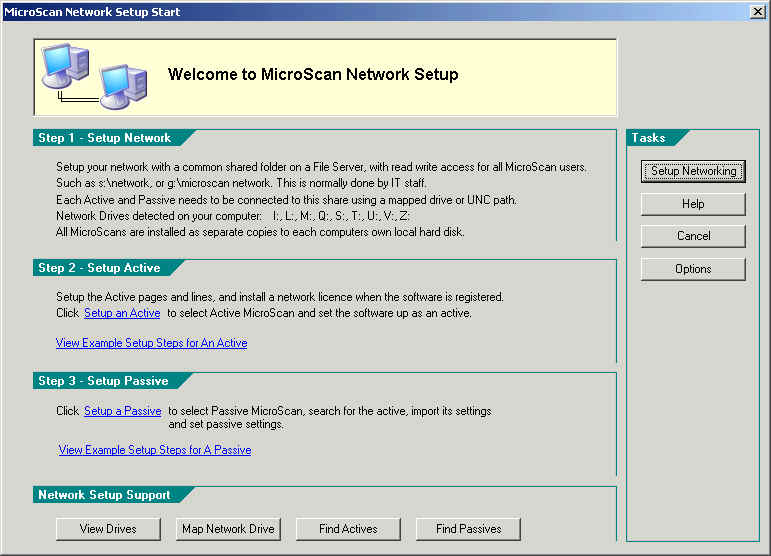The width and height of the screenshot is (771, 556).
Task: Select the Step 2 - Setup Active heading
Action: [99, 268]
